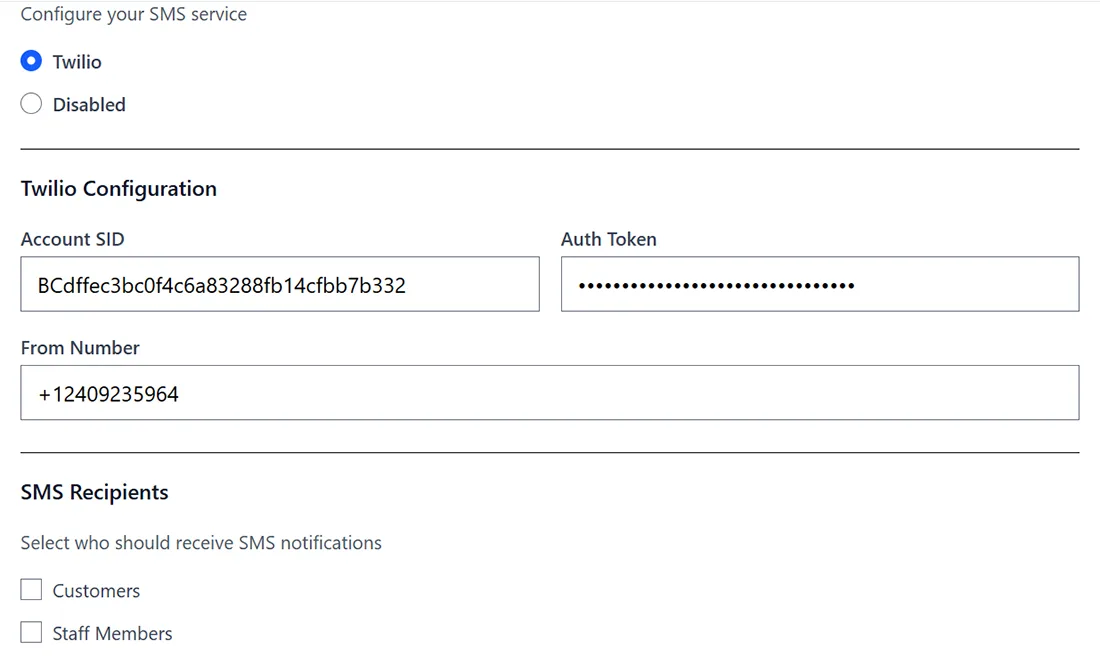Enable the Customers checkbox

[x=31, y=590]
